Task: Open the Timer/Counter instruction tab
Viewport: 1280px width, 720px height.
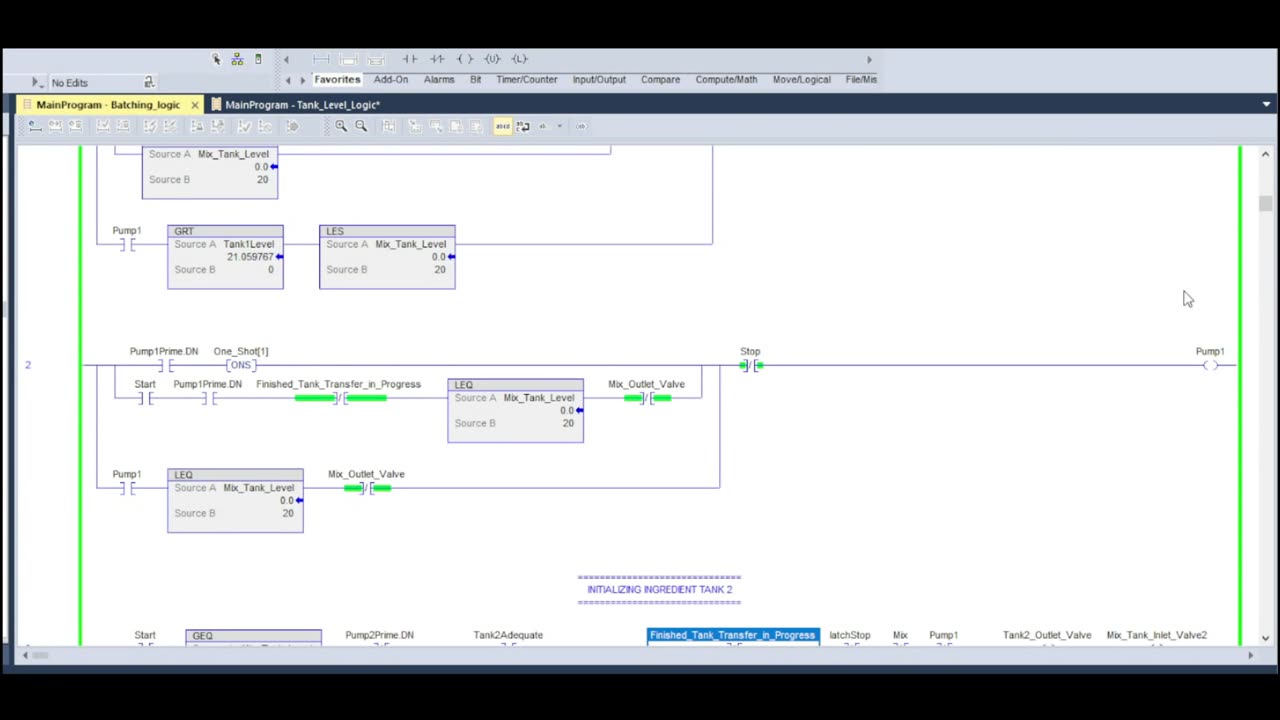Action: [x=527, y=79]
